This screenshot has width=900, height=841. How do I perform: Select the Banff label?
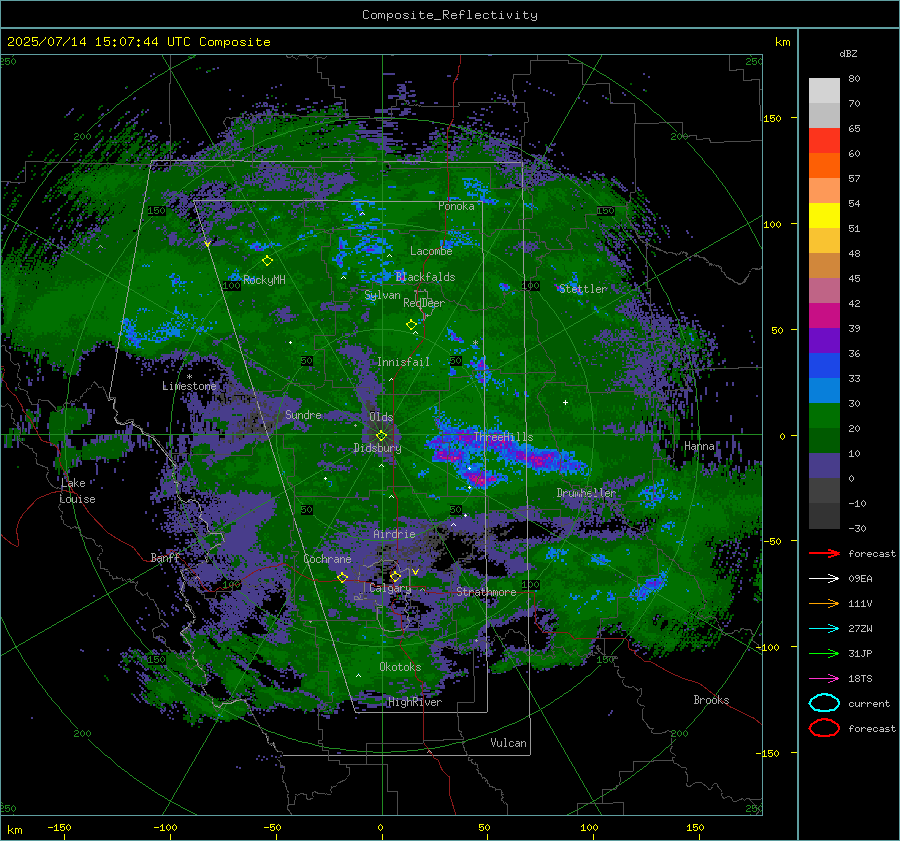pos(165,557)
